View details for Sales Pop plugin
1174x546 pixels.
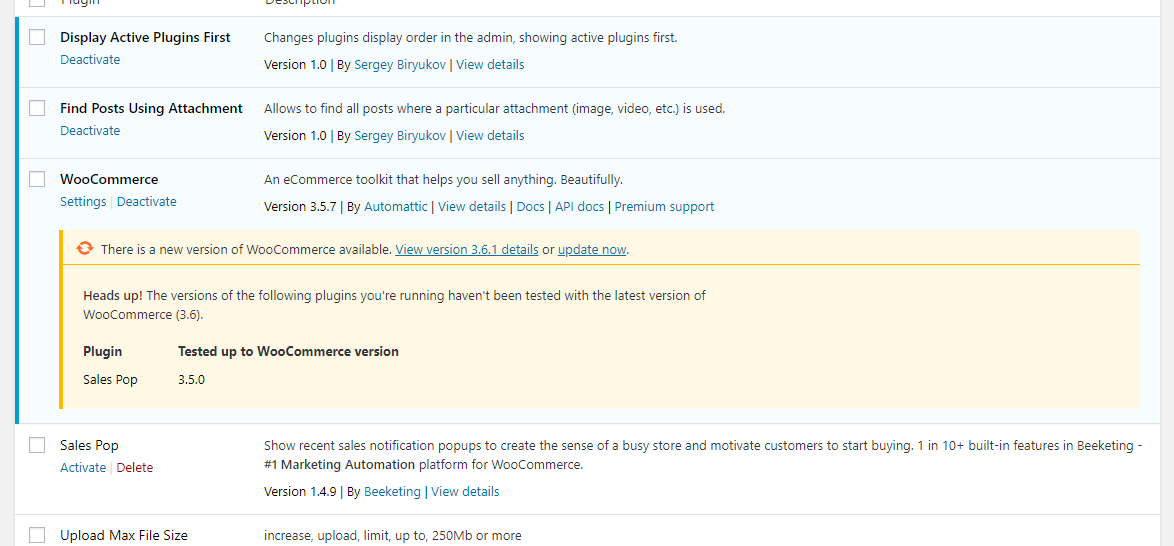(465, 492)
